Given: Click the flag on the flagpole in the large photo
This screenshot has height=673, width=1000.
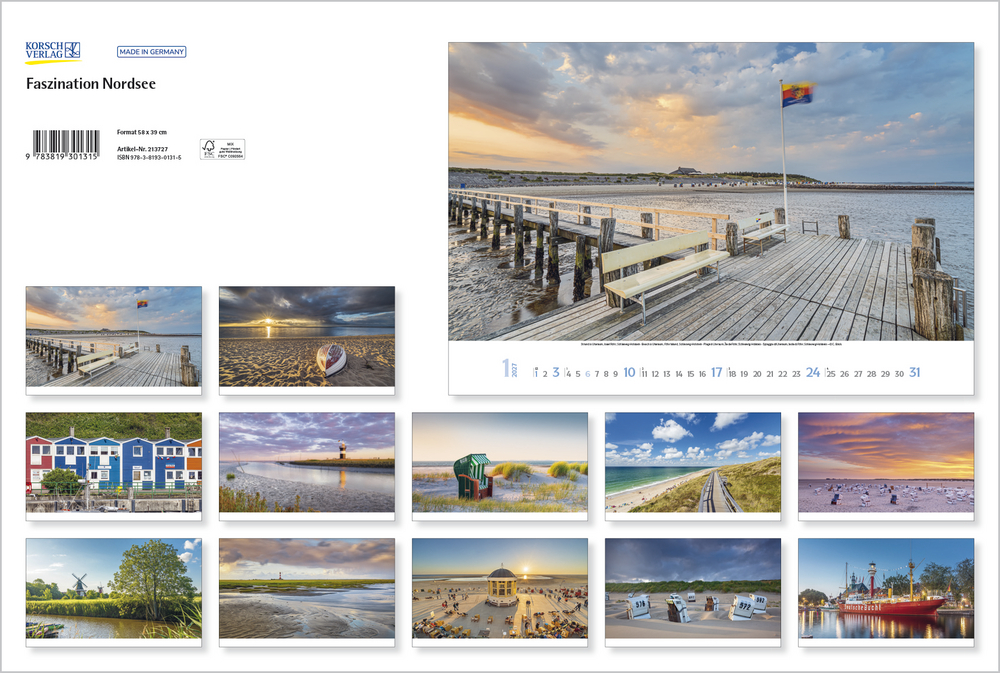Looking at the screenshot, I should [x=797, y=94].
